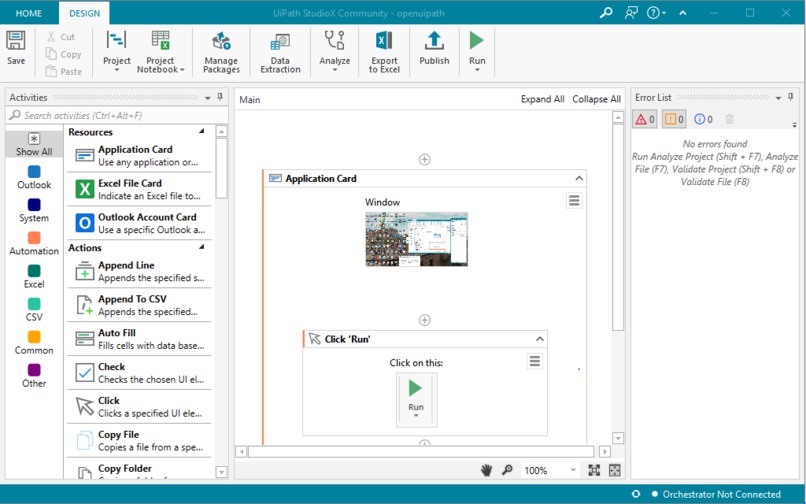806x504 pixels.
Task: Open the Project menu button
Action: [117, 51]
